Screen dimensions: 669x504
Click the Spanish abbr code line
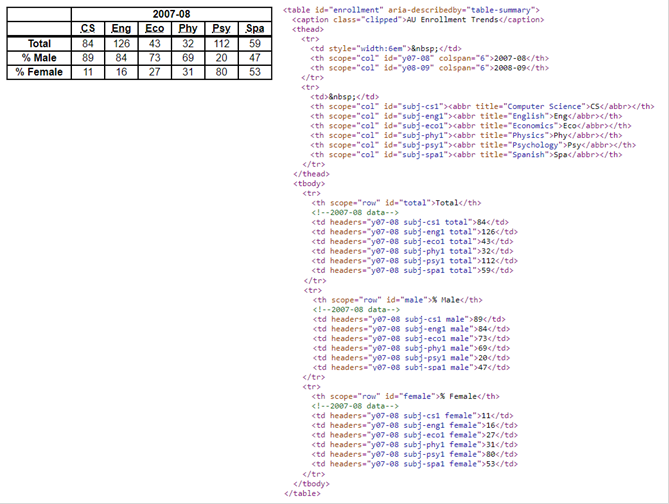466,154
